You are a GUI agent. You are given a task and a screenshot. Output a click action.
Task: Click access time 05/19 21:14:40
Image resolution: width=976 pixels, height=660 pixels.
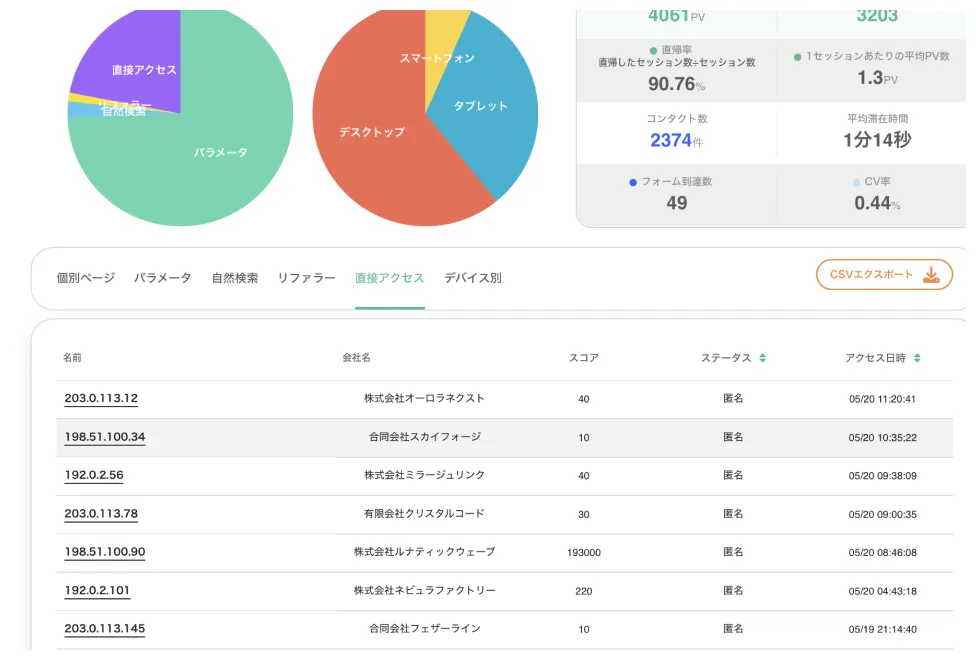pos(883,630)
